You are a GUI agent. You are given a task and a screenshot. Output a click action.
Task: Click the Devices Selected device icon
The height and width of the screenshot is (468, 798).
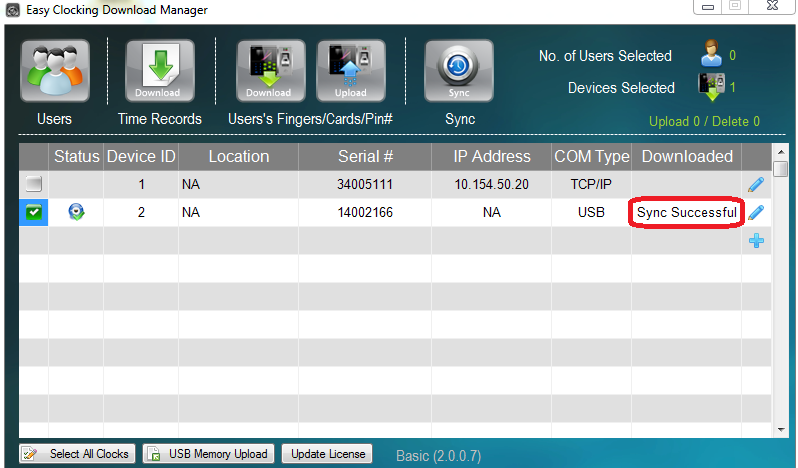[711, 87]
